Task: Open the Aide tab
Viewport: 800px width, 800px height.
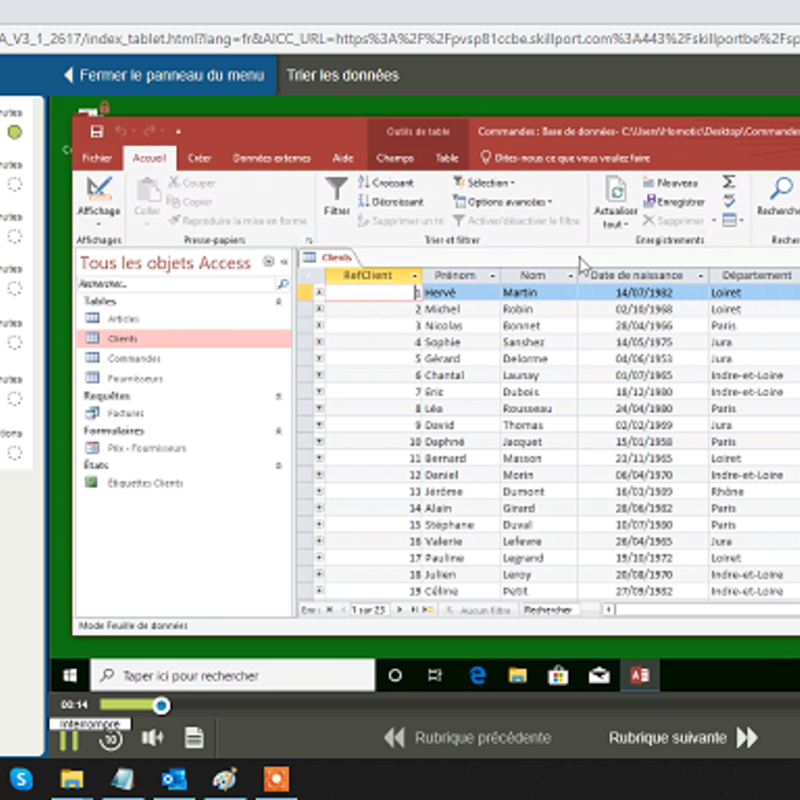Action: coord(343,158)
